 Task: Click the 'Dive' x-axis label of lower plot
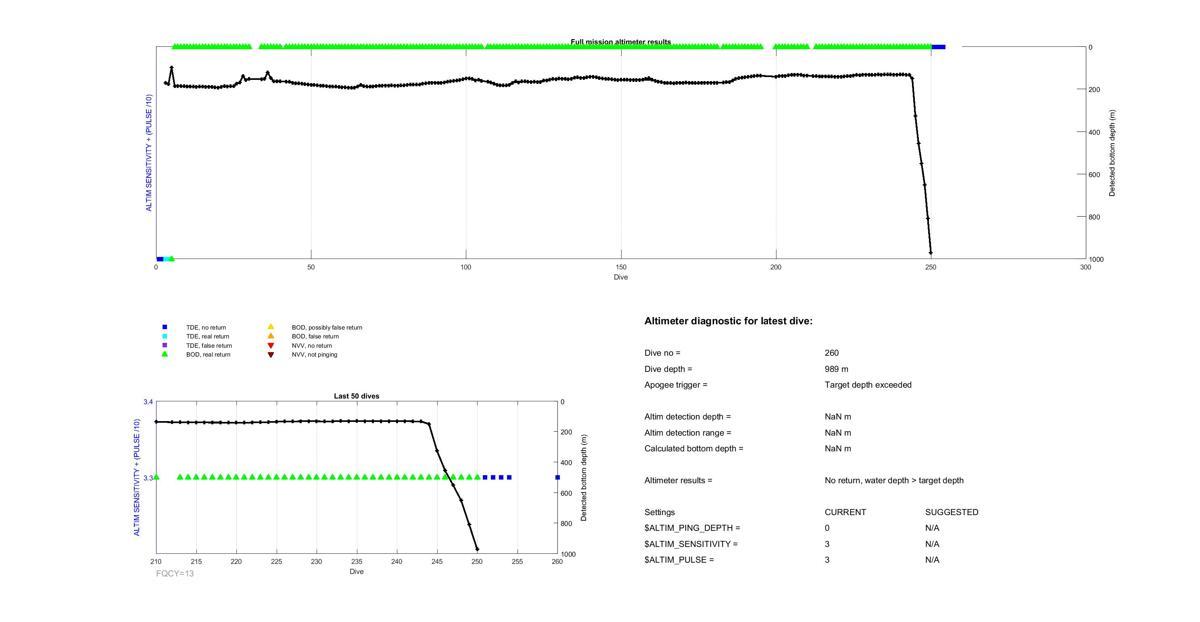357,572
